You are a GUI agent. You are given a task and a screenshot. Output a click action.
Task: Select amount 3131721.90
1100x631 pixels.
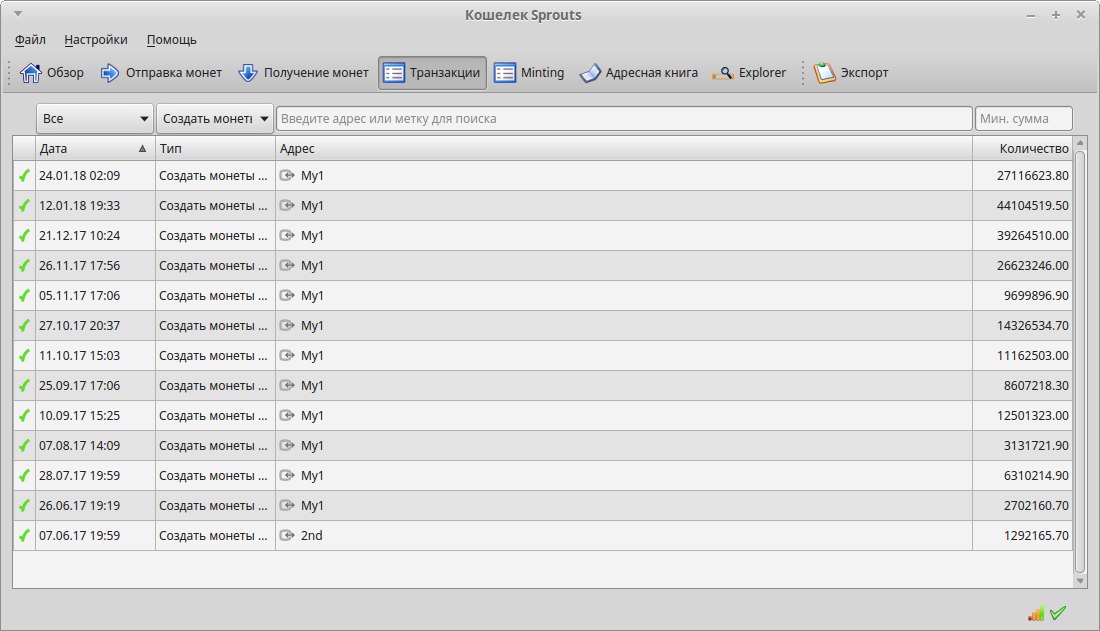tap(1036, 445)
